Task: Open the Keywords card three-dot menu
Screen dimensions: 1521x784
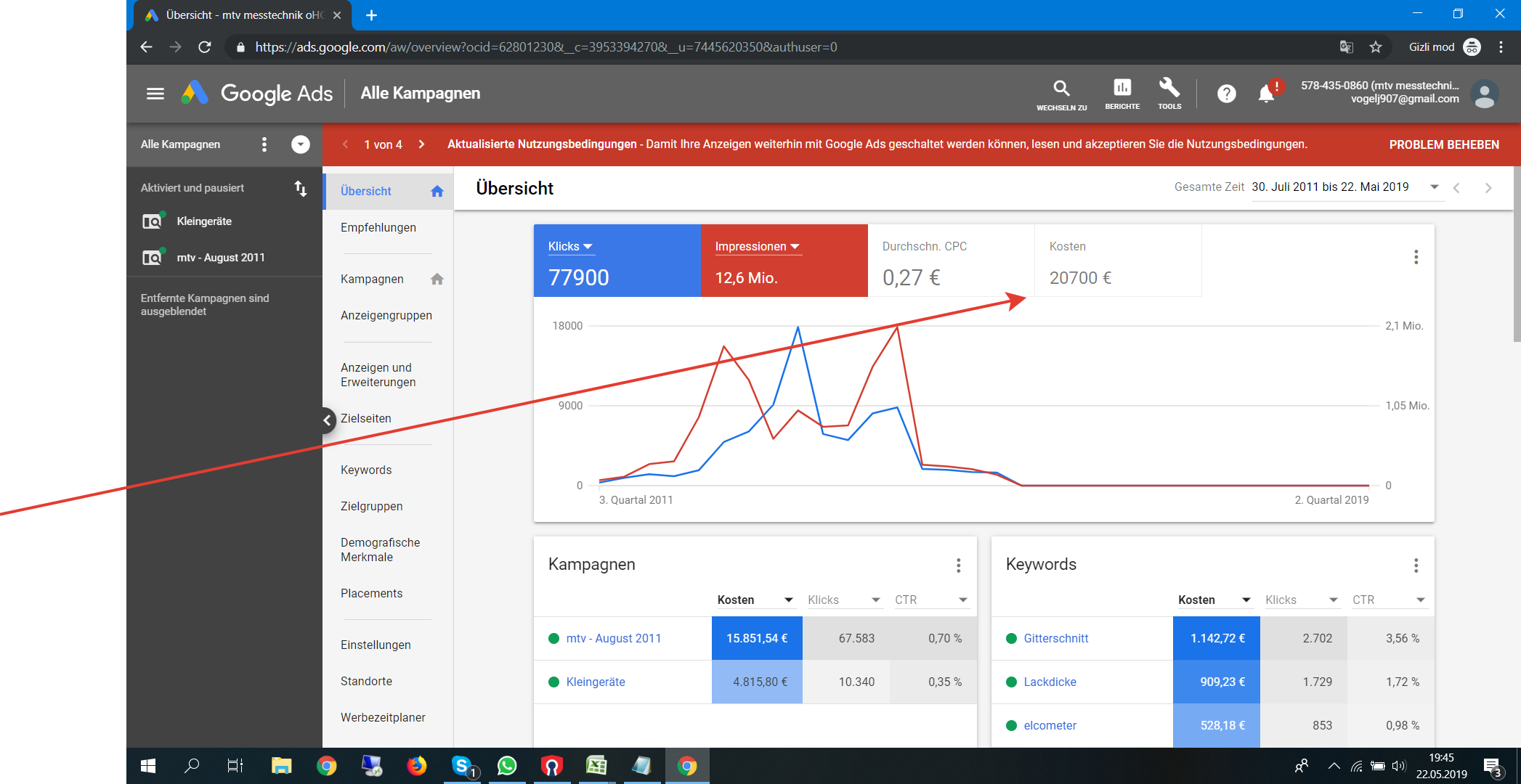Action: pos(1416,565)
